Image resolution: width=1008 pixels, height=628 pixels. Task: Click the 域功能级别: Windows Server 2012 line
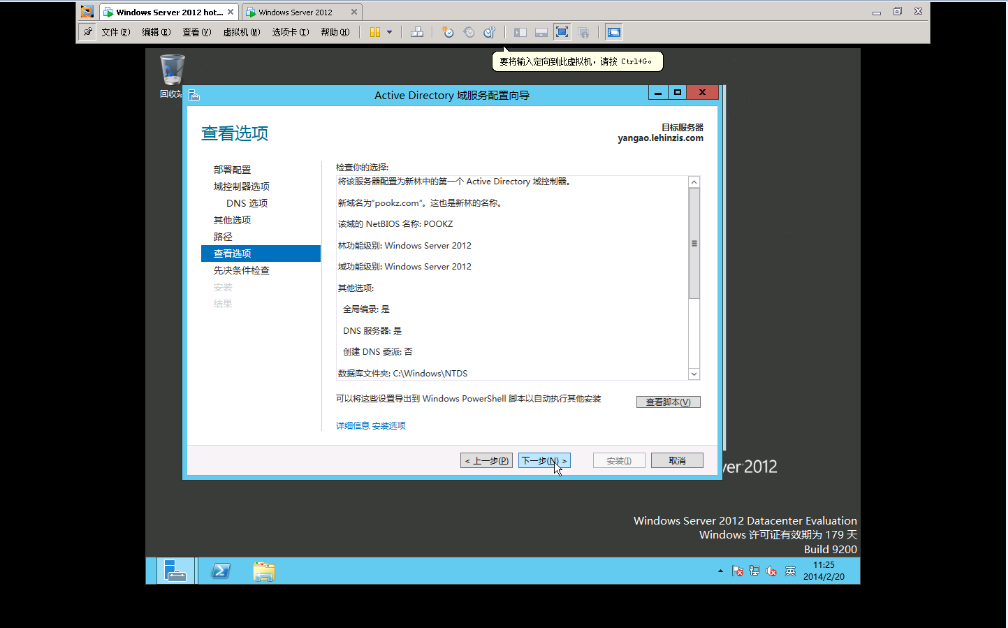(x=404, y=266)
